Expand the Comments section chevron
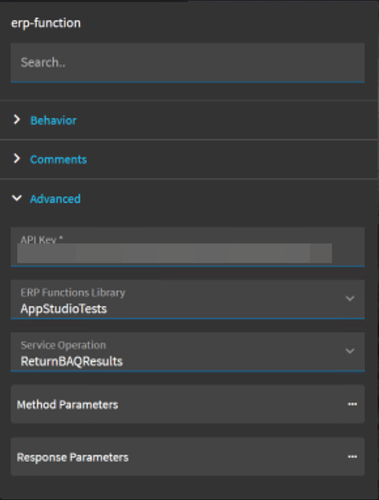 pos(17,159)
